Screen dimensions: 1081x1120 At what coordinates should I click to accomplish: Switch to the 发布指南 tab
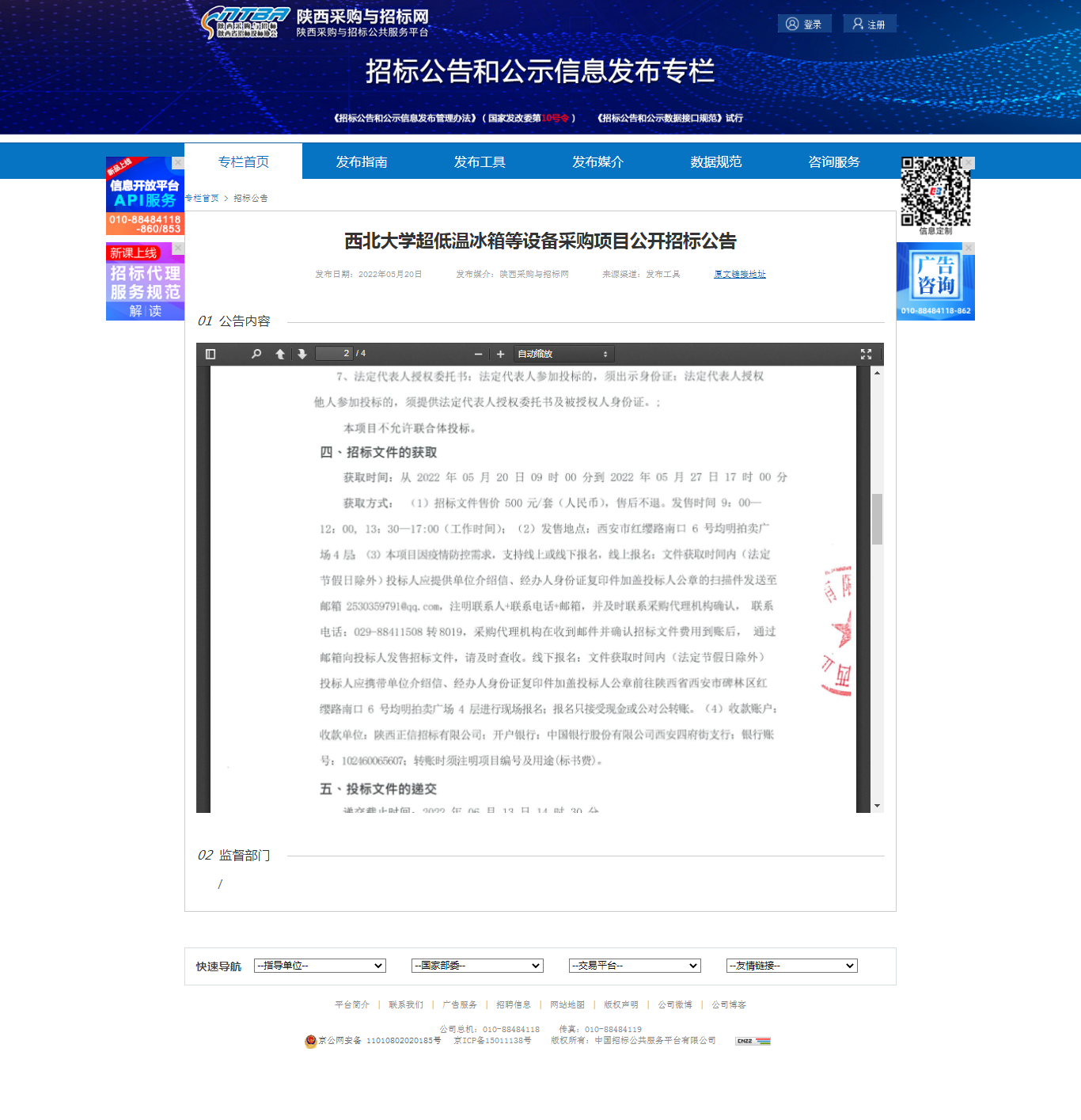click(361, 161)
